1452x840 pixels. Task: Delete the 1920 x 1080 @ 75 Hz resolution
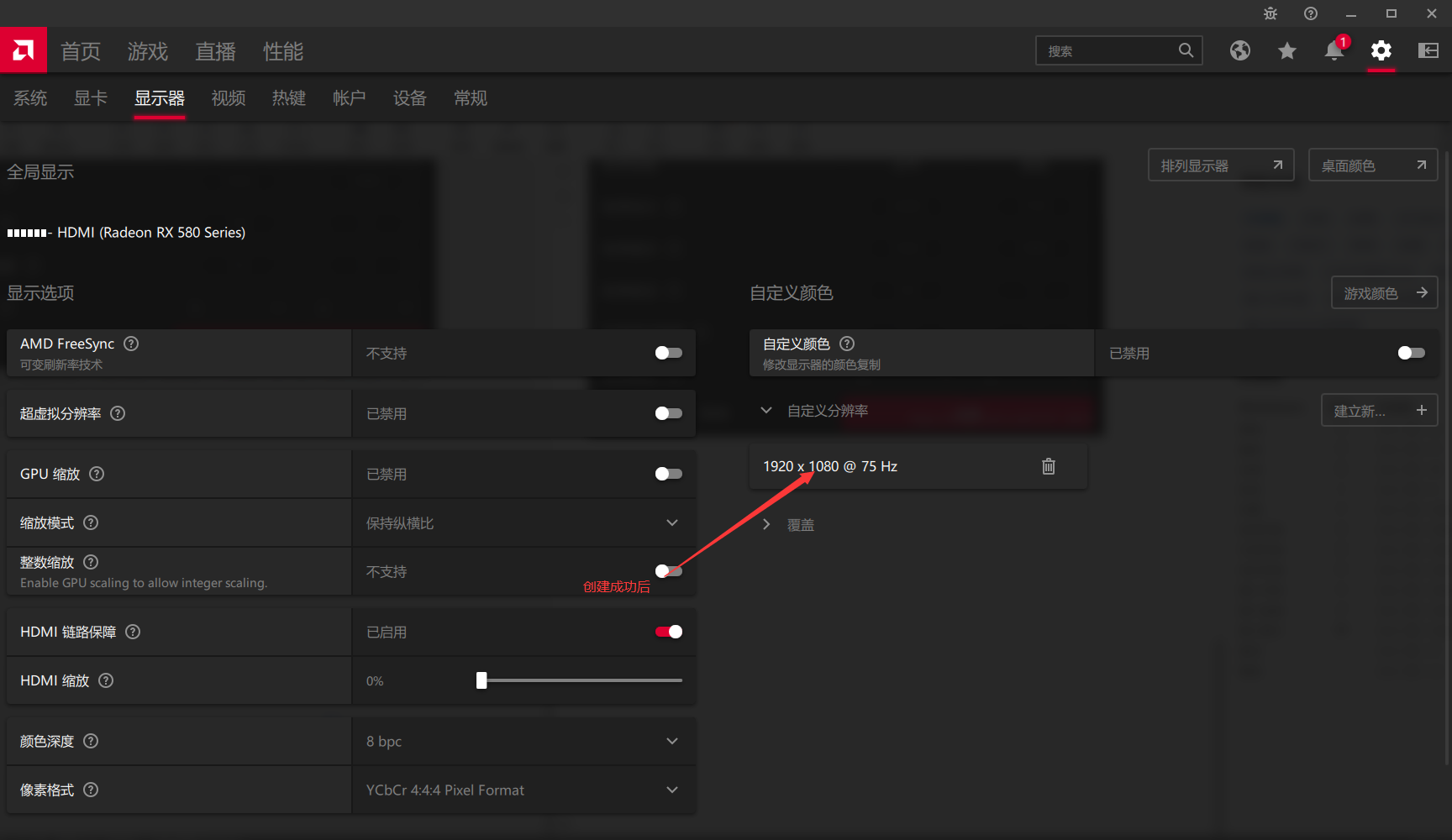coord(1048,466)
